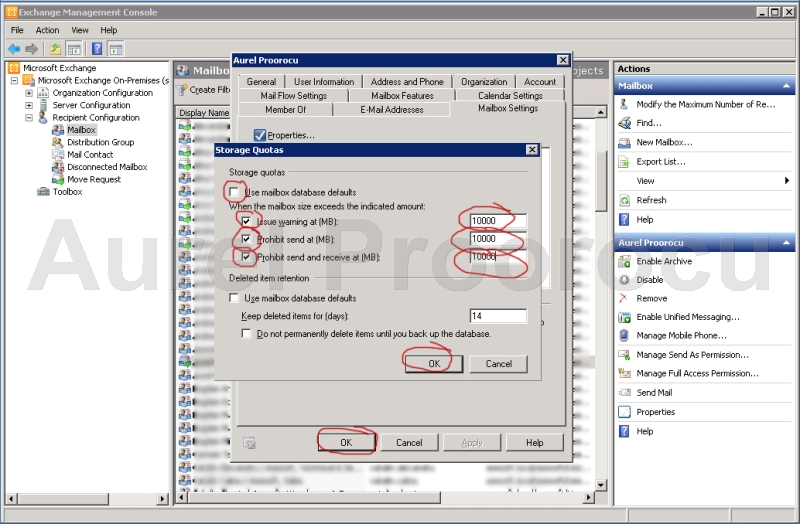Click the Manage Full Access Permission icon
Screen dimensions: 800x524
point(624,373)
